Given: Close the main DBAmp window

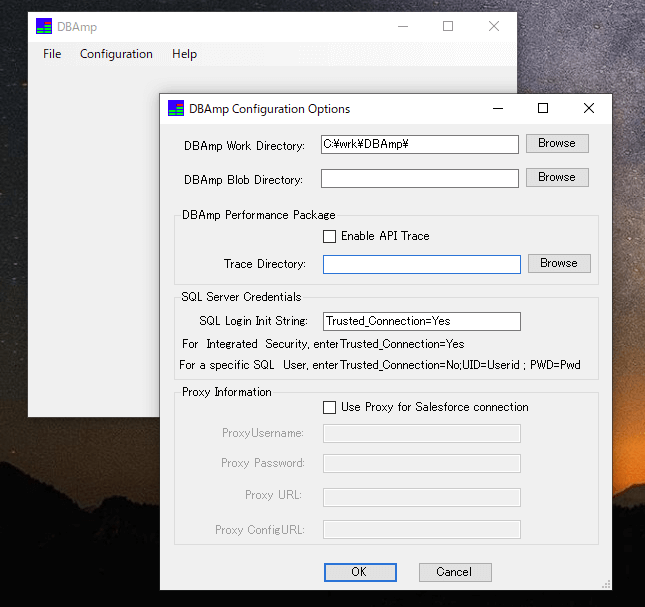Looking at the screenshot, I should tap(494, 26).
